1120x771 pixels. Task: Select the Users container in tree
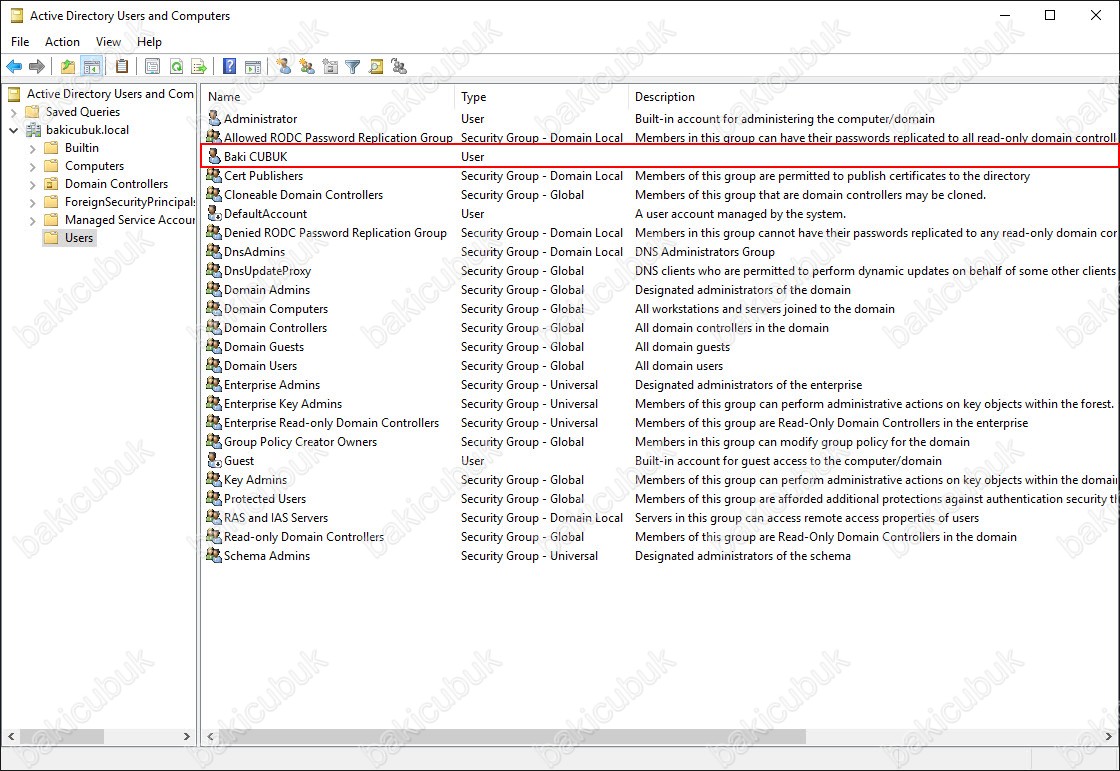pyautogui.click(x=79, y=238)
